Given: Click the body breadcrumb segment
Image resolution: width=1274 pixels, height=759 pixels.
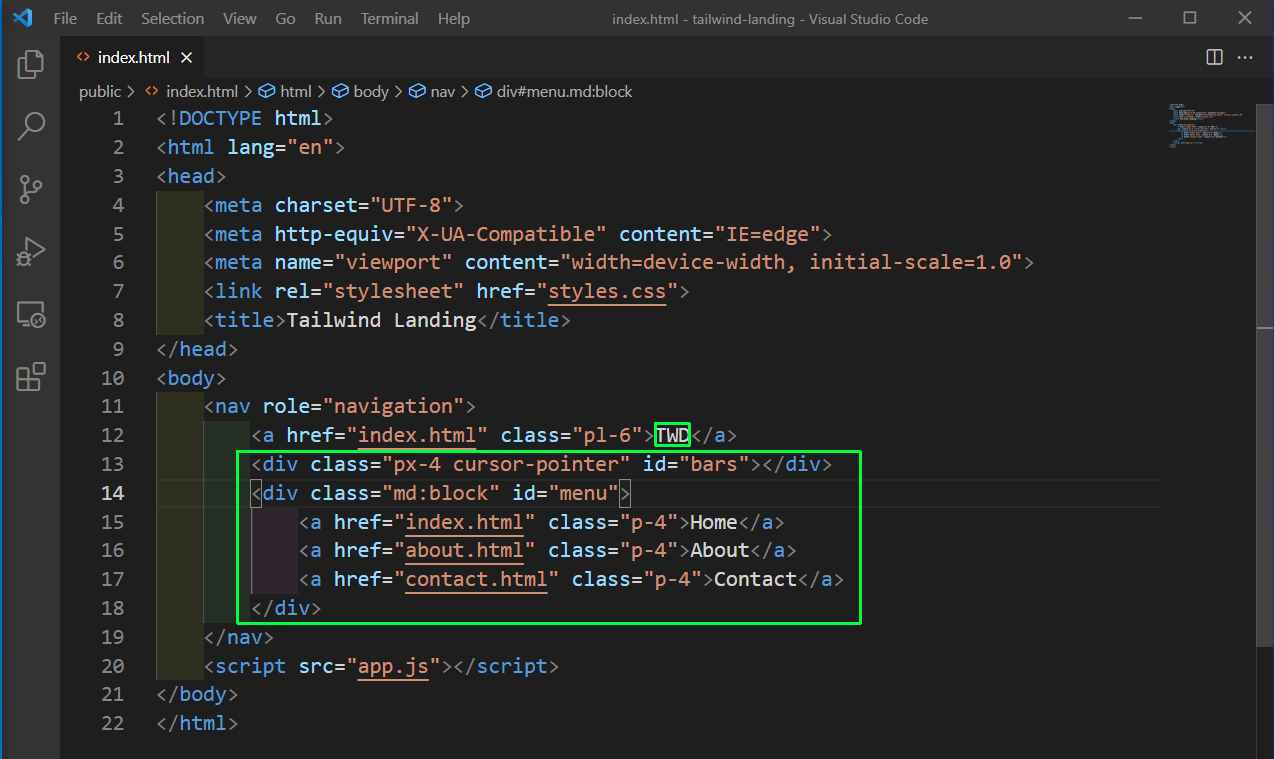Looking at the screenshot, I should coord(360,91).
